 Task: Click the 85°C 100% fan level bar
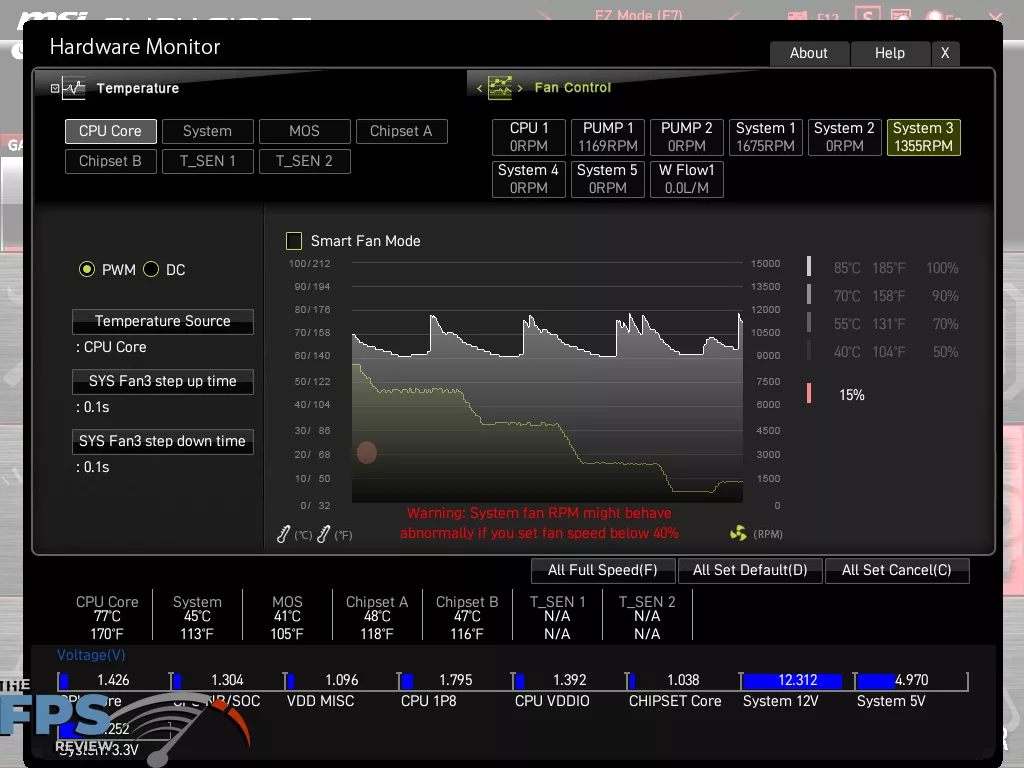pos(809,266)
